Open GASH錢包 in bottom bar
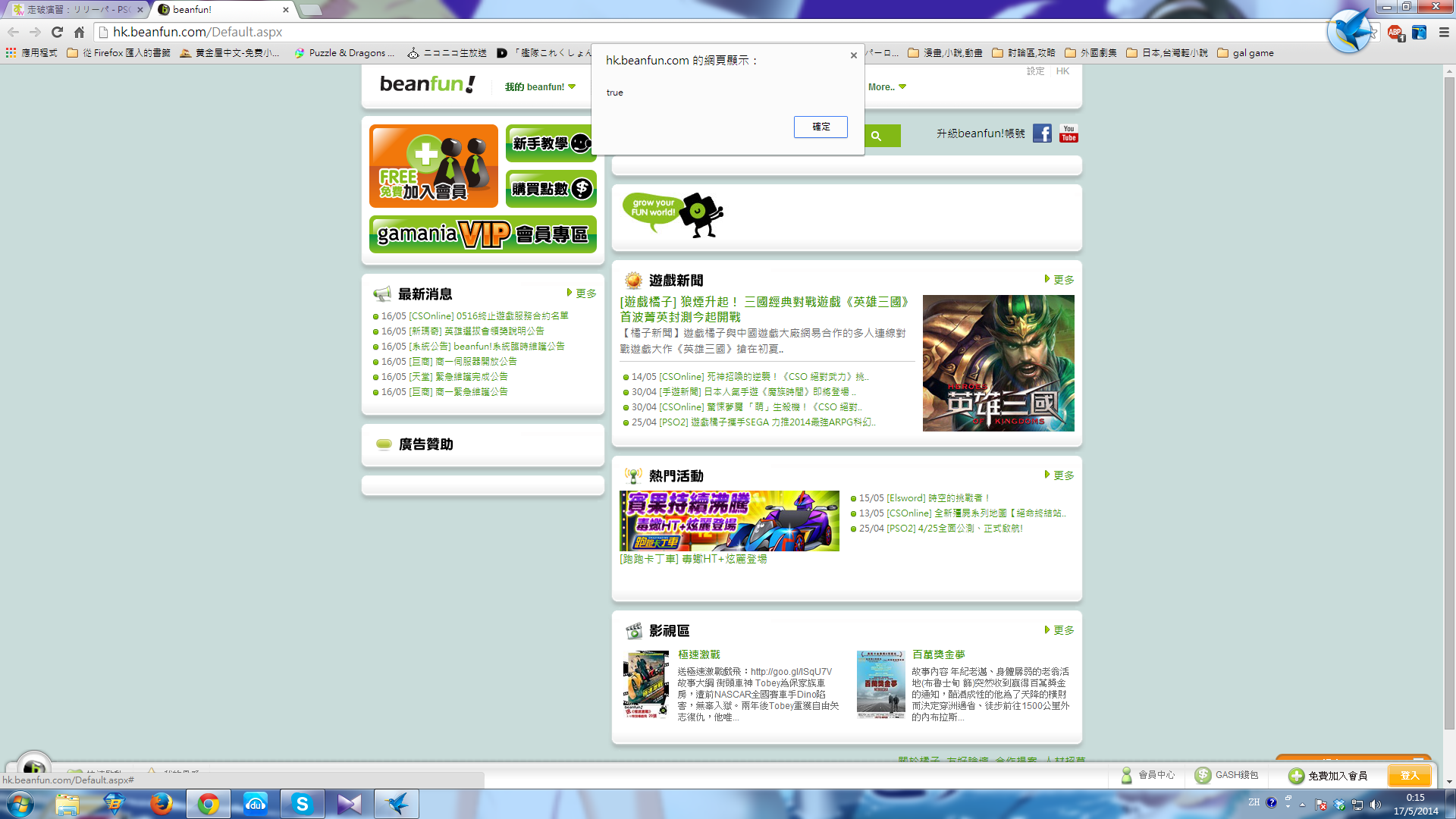This screenshot has height=819, width=1456. [1226, 775]
